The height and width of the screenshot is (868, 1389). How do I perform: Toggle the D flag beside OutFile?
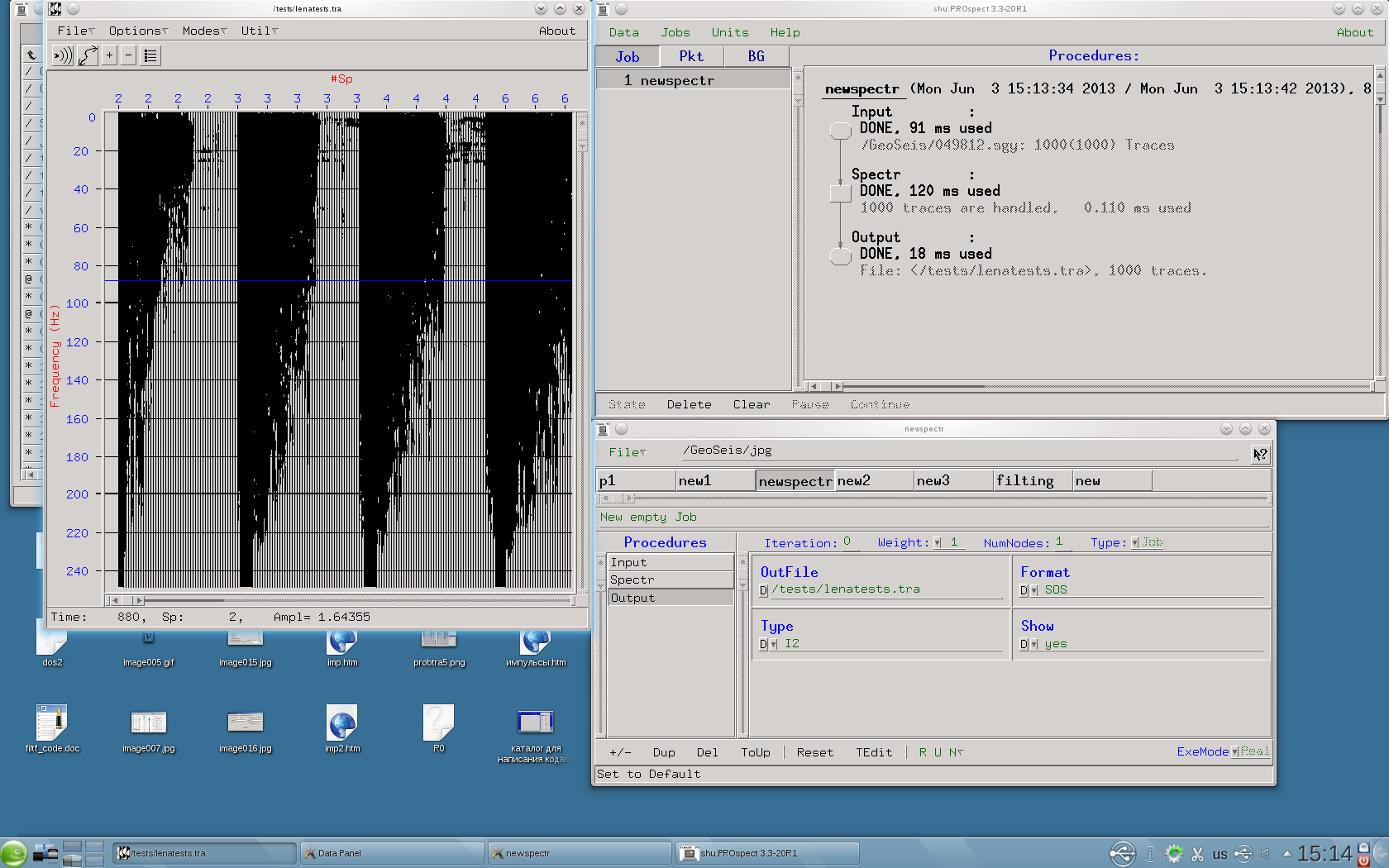pos(763,589)
